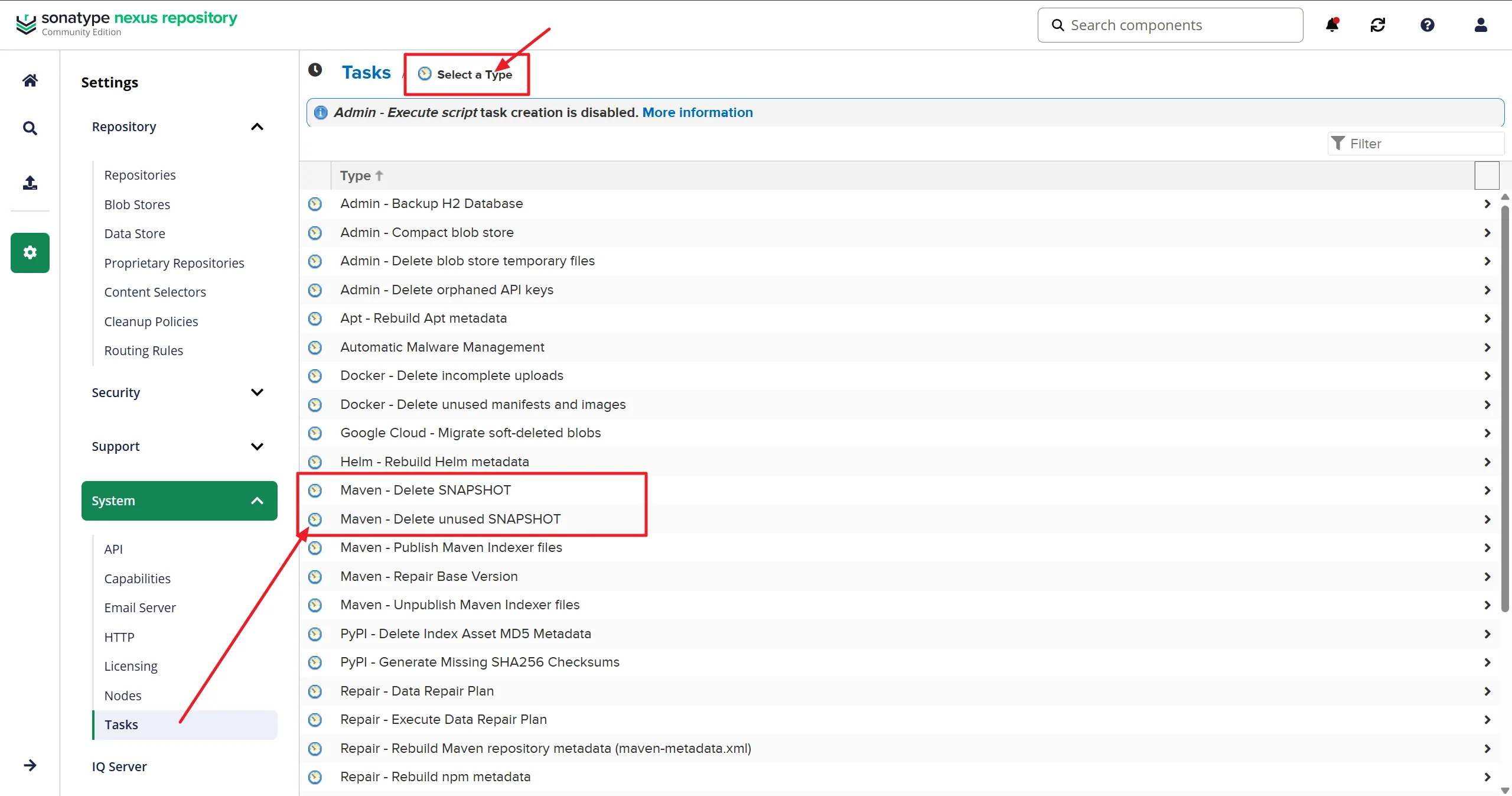The height and width of the screenshot is (796, 1512).
Task: Open the help question mark icon
Action: click(1428, 25)
